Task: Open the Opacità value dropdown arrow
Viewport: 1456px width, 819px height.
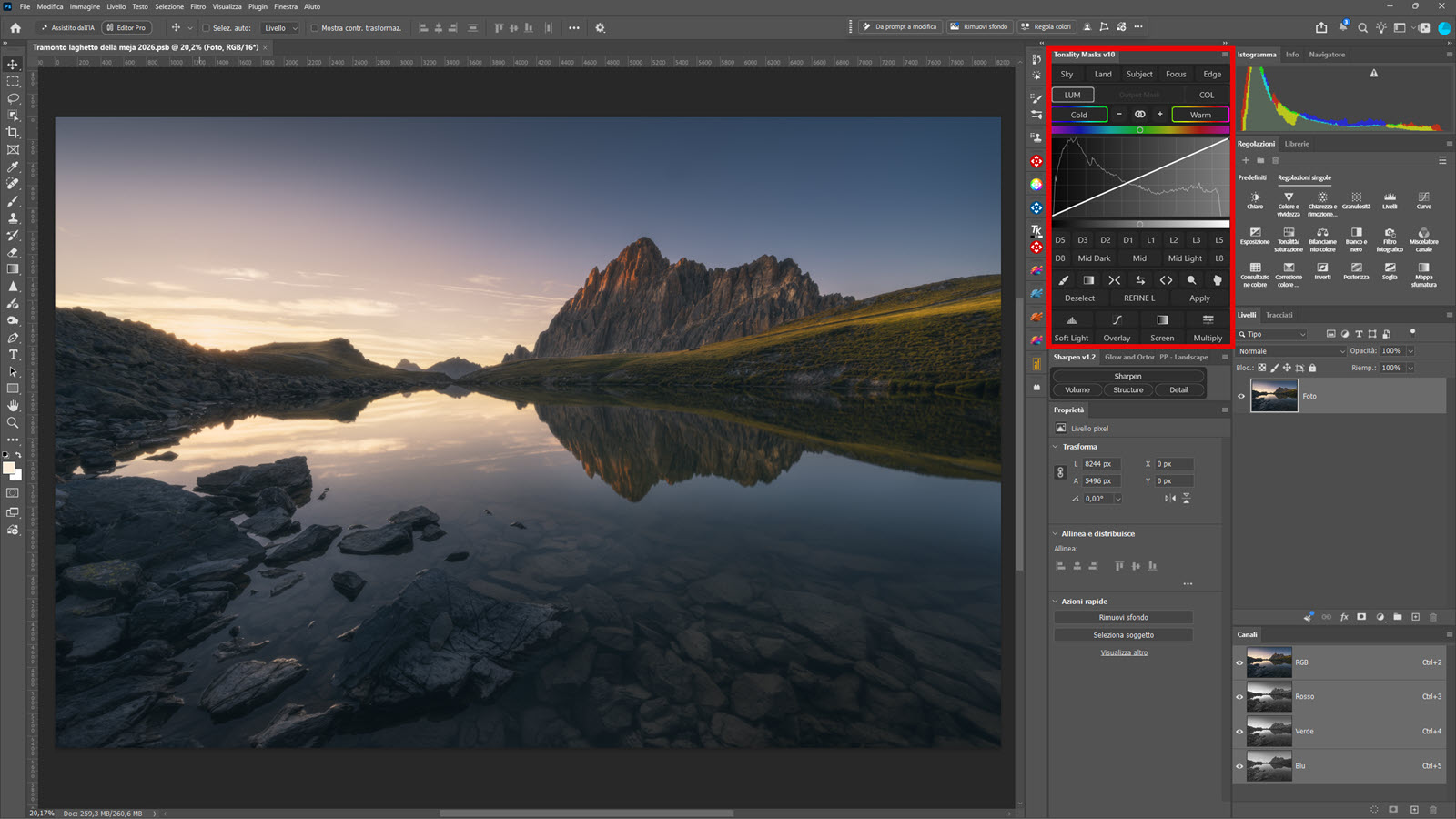Action: point(1410,351)
